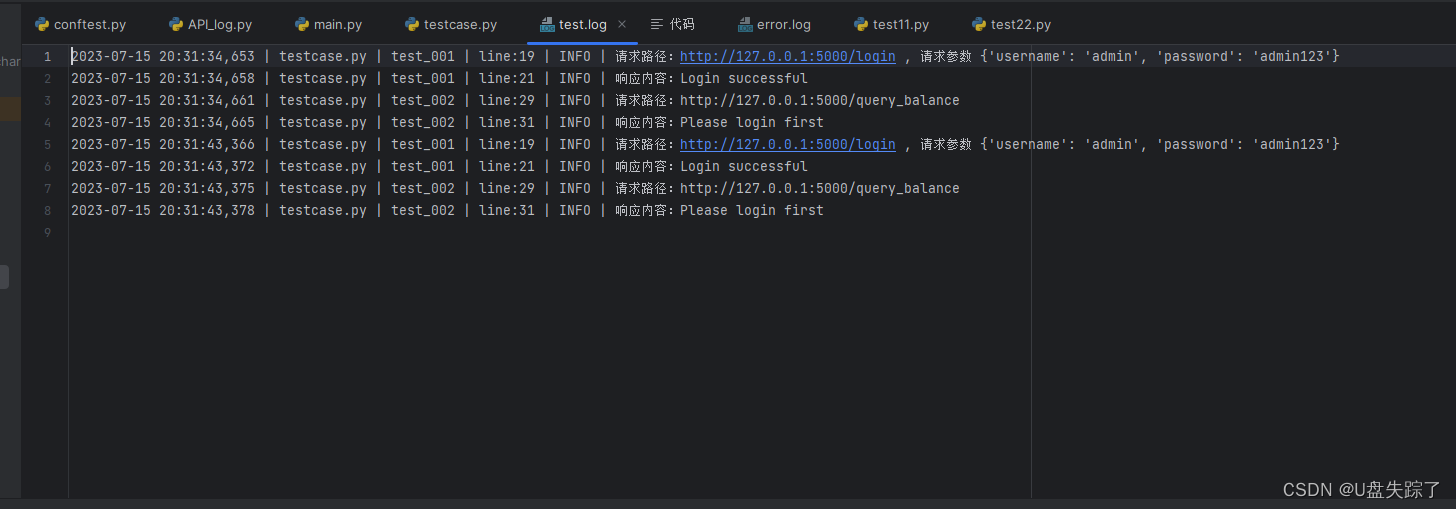Screen dimensions: 1456x509
Task: Click 'Please login first' on line 8
Action: pyautogui.click(x=752, y=211)
